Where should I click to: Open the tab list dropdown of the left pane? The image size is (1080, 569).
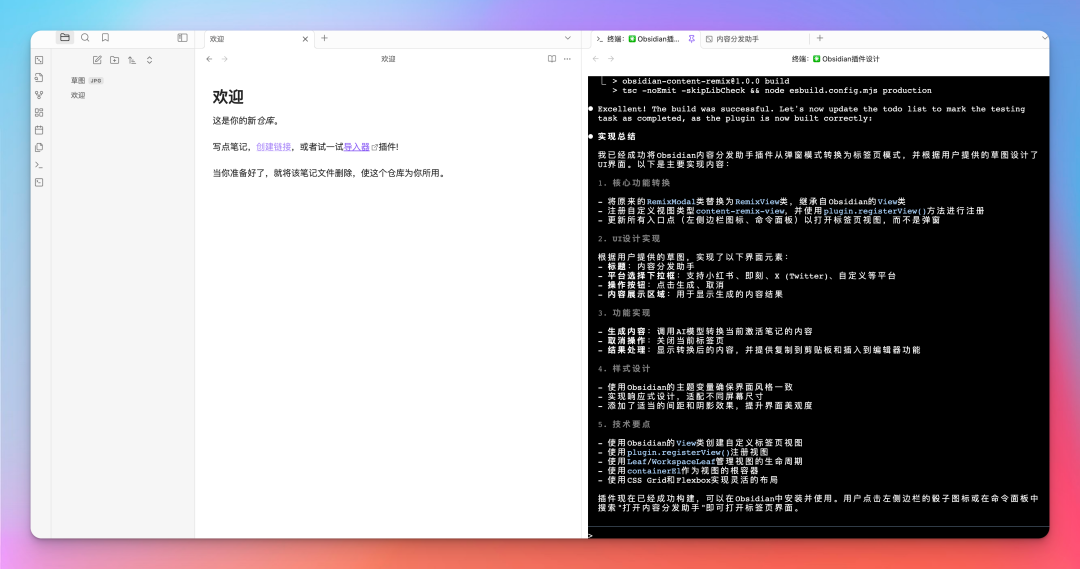(x=568, y=39)
